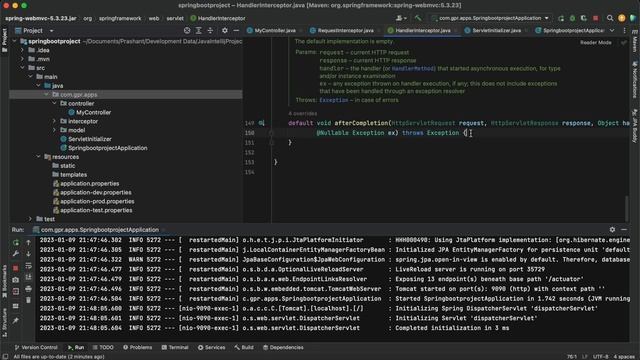Rerun the application from the top toolbar
Image resolution: width=640 pixels, height=360 pixels.
561,18
